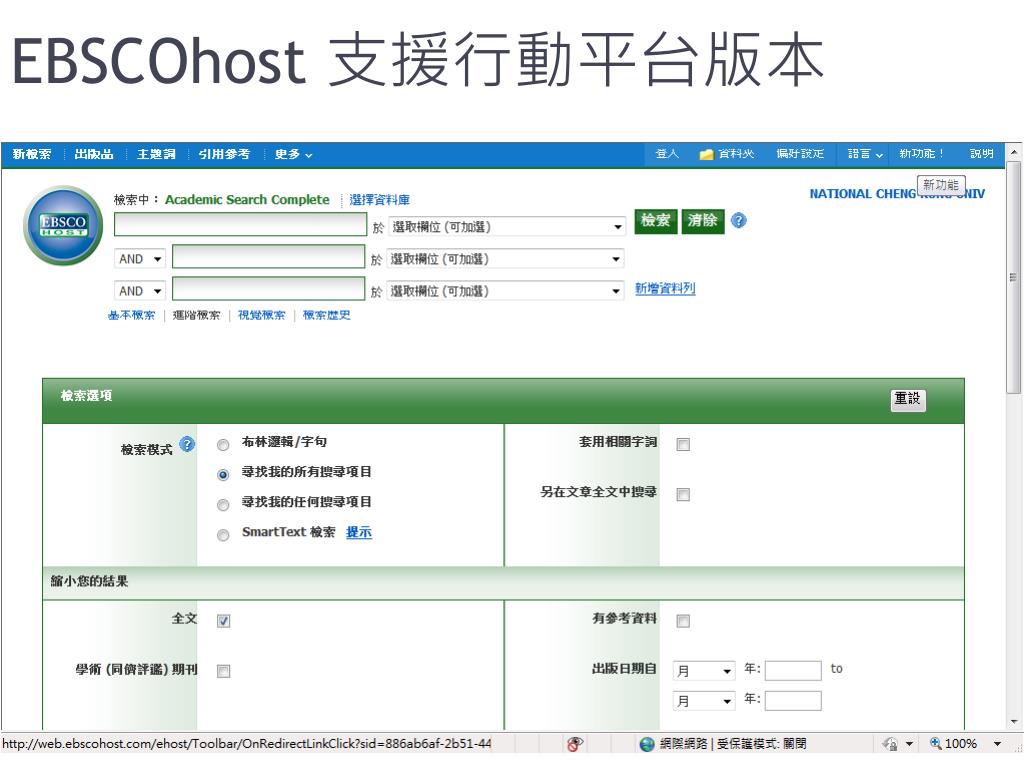Open third row select field dropdown

tap(505, 291)
